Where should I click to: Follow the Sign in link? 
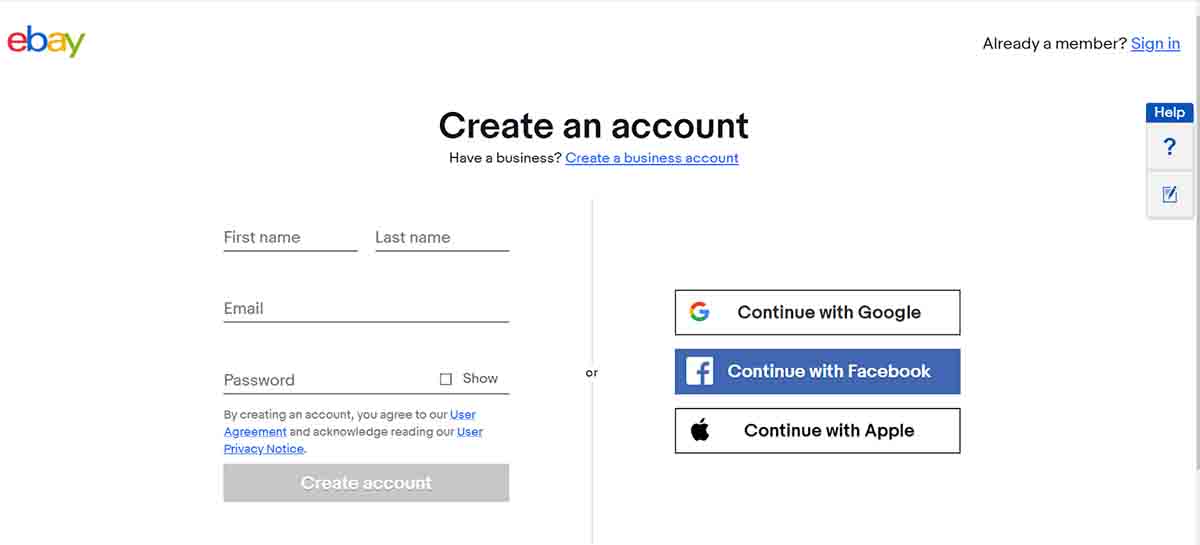pos(1155,43)
